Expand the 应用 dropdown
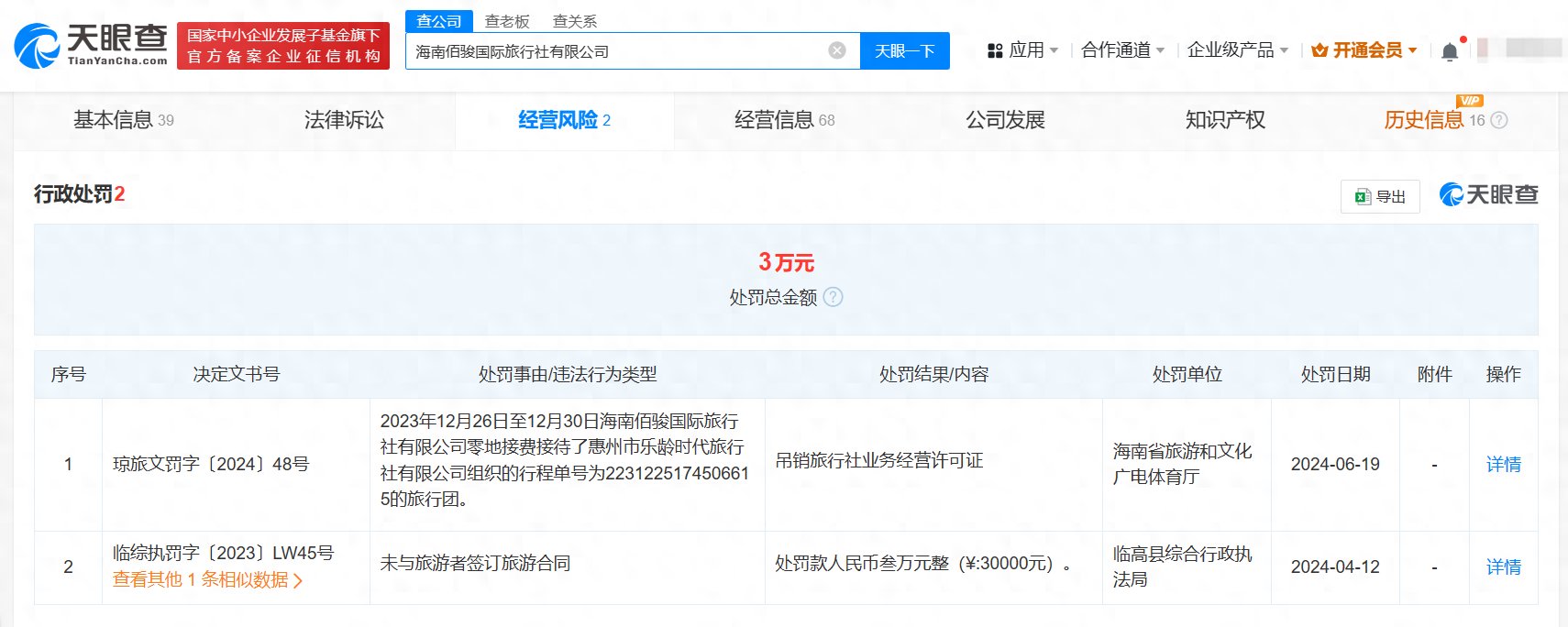This screenshot has height=627, width=1568. [1054, 50]
